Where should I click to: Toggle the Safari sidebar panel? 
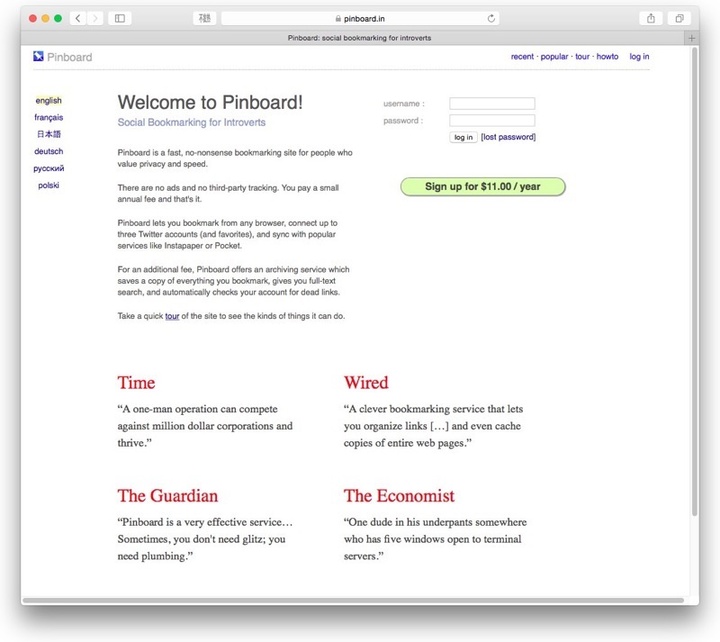coord(120,18)
